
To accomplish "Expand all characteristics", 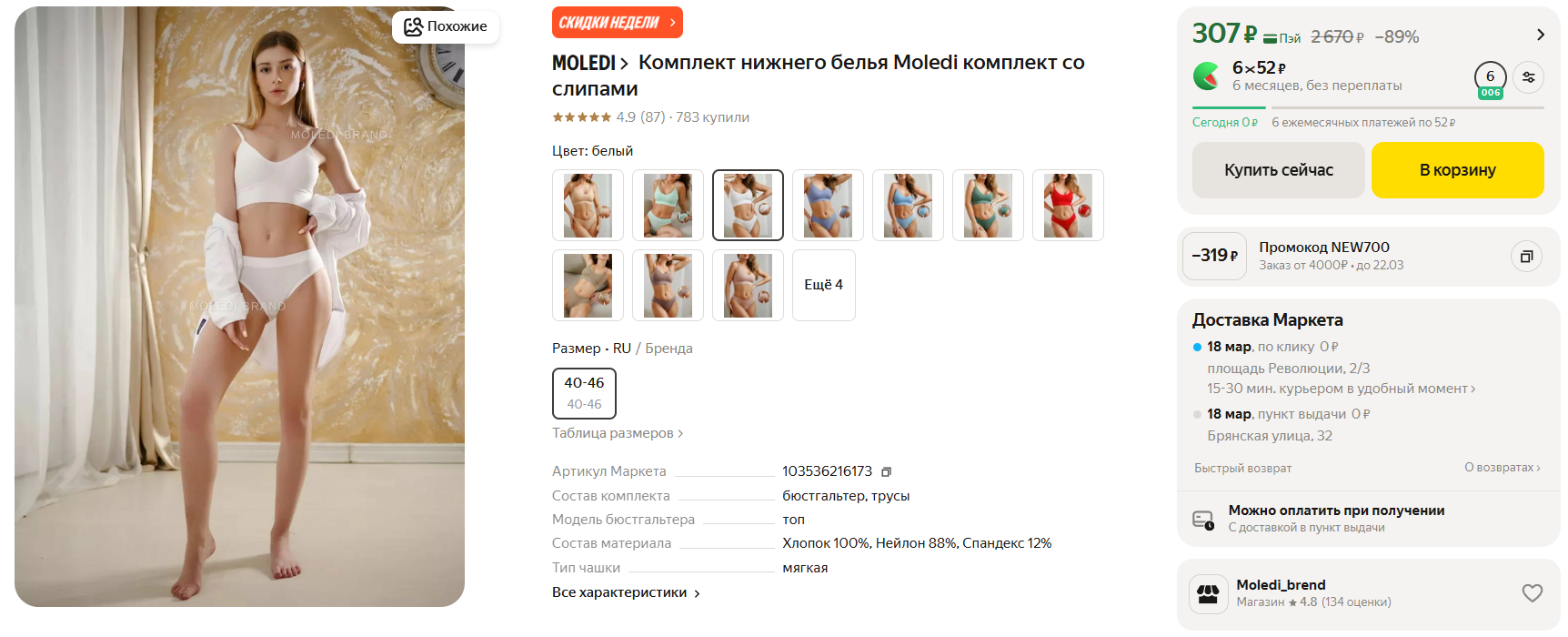I will (626, 592).
